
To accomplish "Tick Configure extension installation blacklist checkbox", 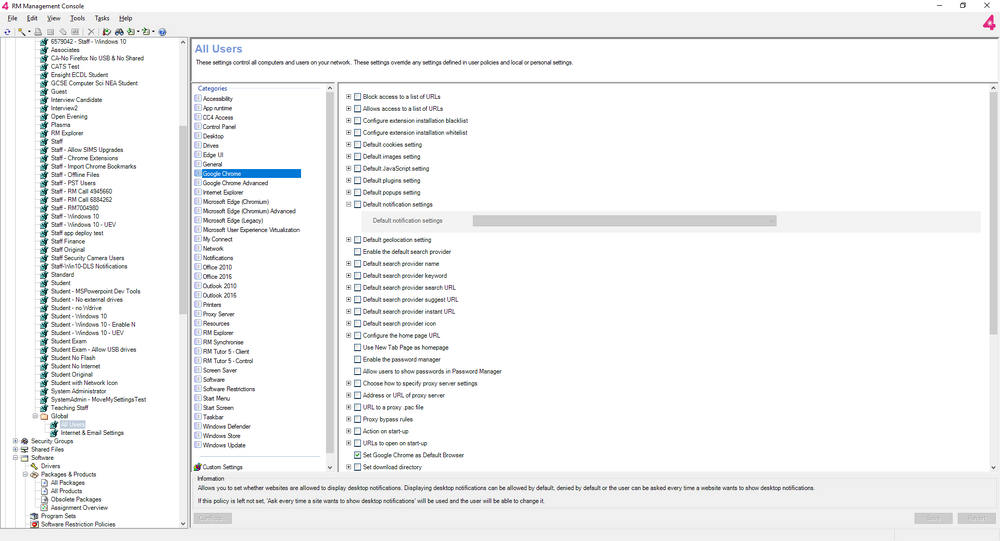I will click(x=357, y=121).
